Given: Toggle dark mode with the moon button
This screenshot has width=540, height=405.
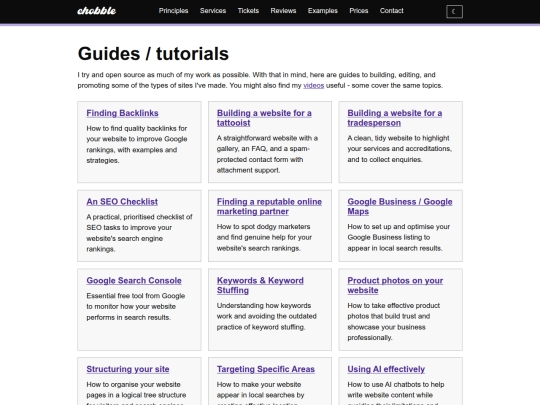Looking at the screenshot, I should [454, 12].
